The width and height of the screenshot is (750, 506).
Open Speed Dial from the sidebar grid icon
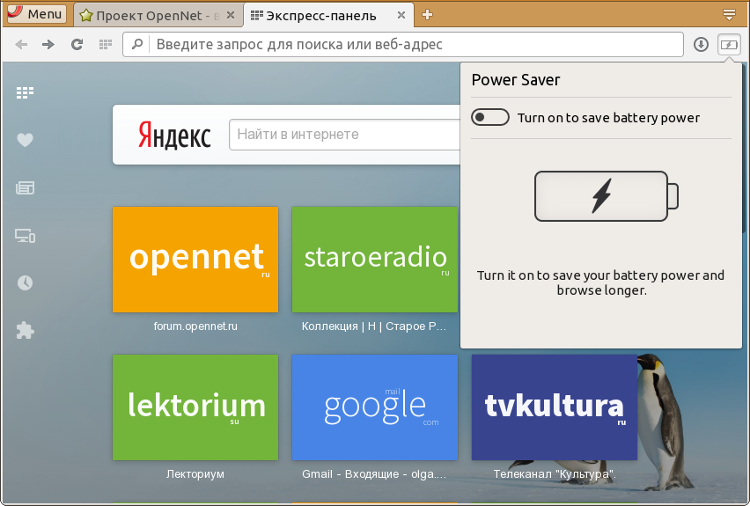(x=25, y=92)
